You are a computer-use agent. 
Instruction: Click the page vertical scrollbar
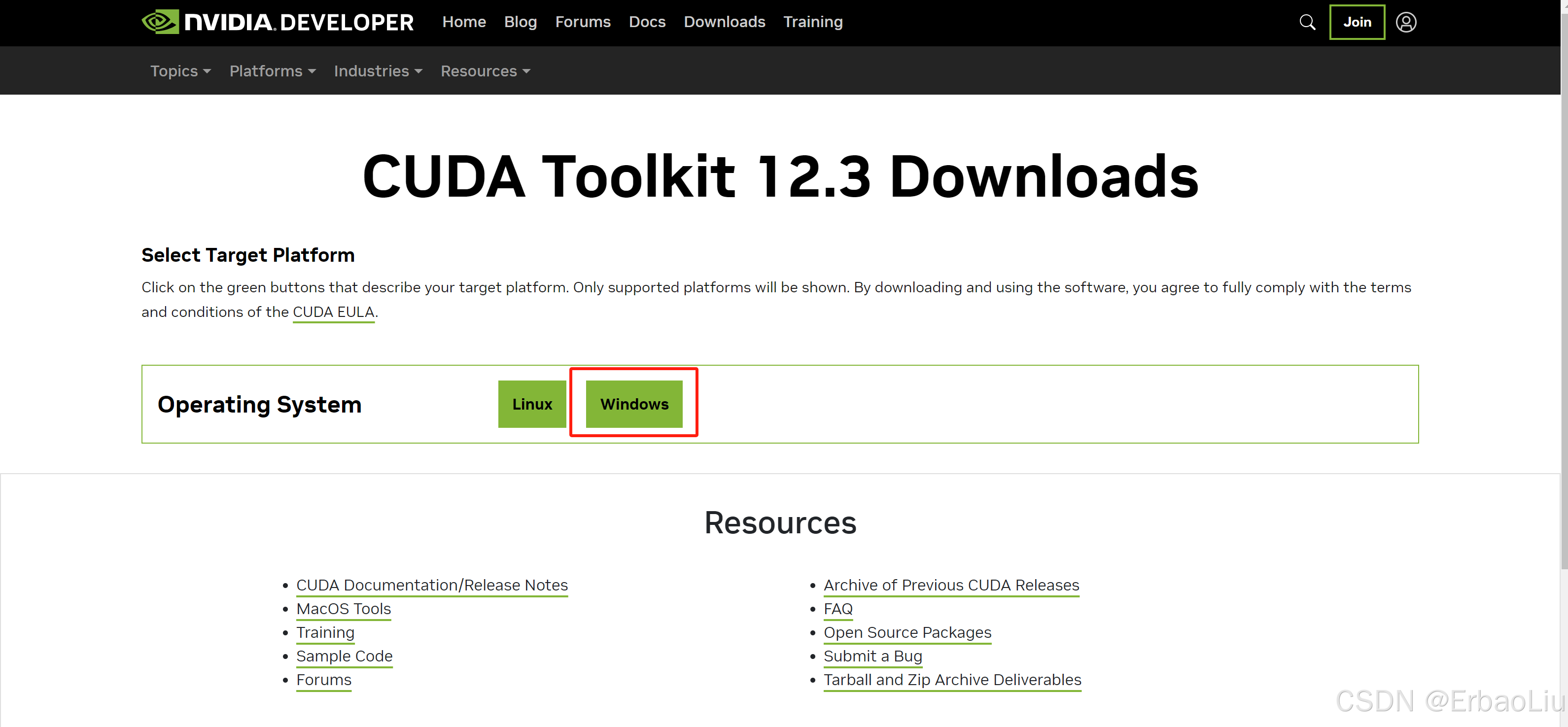pyautogui.click(x=1564, y=292)
